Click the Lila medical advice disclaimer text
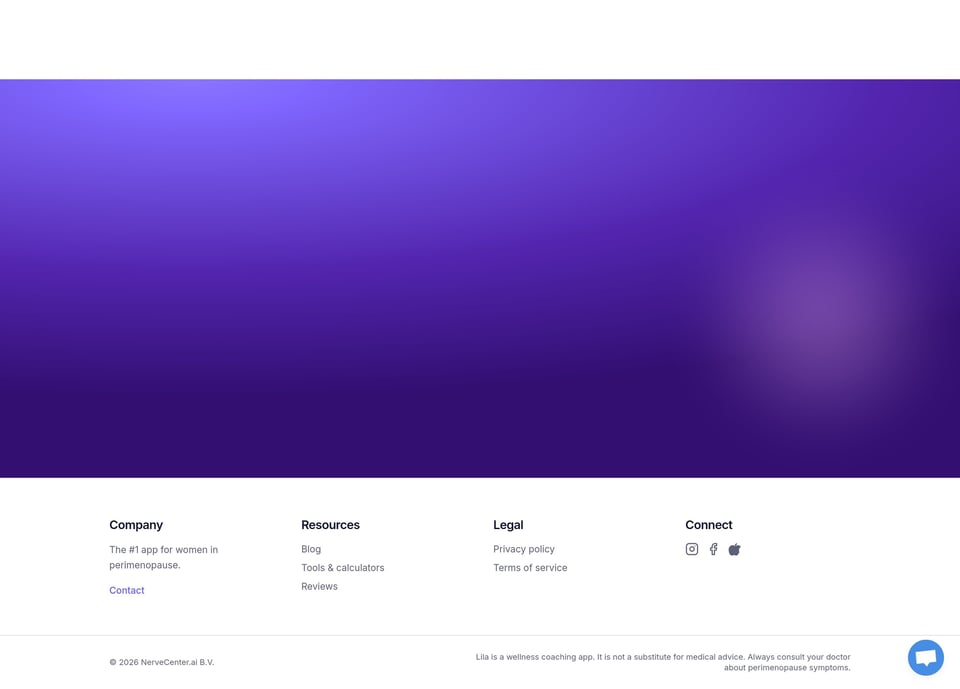This screenshot has height=689, width=960. pyautogui.click(x=663, y=662)
